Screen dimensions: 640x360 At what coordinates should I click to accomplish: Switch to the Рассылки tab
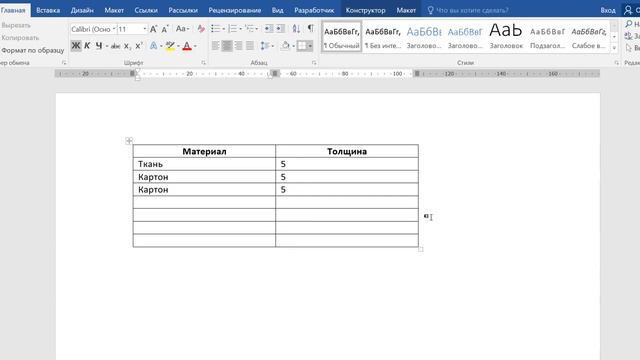pos(183,10)
